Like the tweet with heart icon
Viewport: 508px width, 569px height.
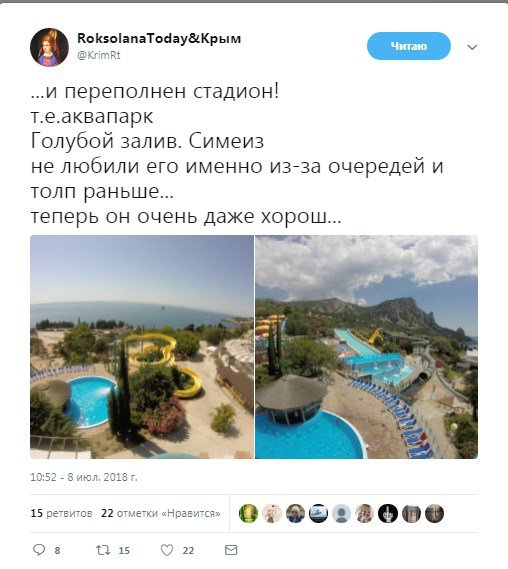[167, 550]
